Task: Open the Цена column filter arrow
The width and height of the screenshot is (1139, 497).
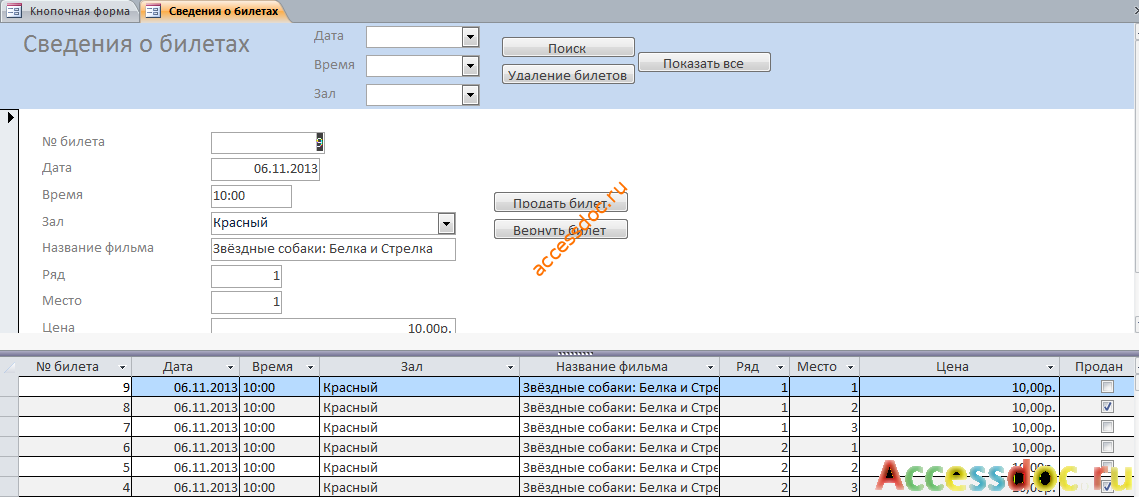Action: (x=1050, y=368)
